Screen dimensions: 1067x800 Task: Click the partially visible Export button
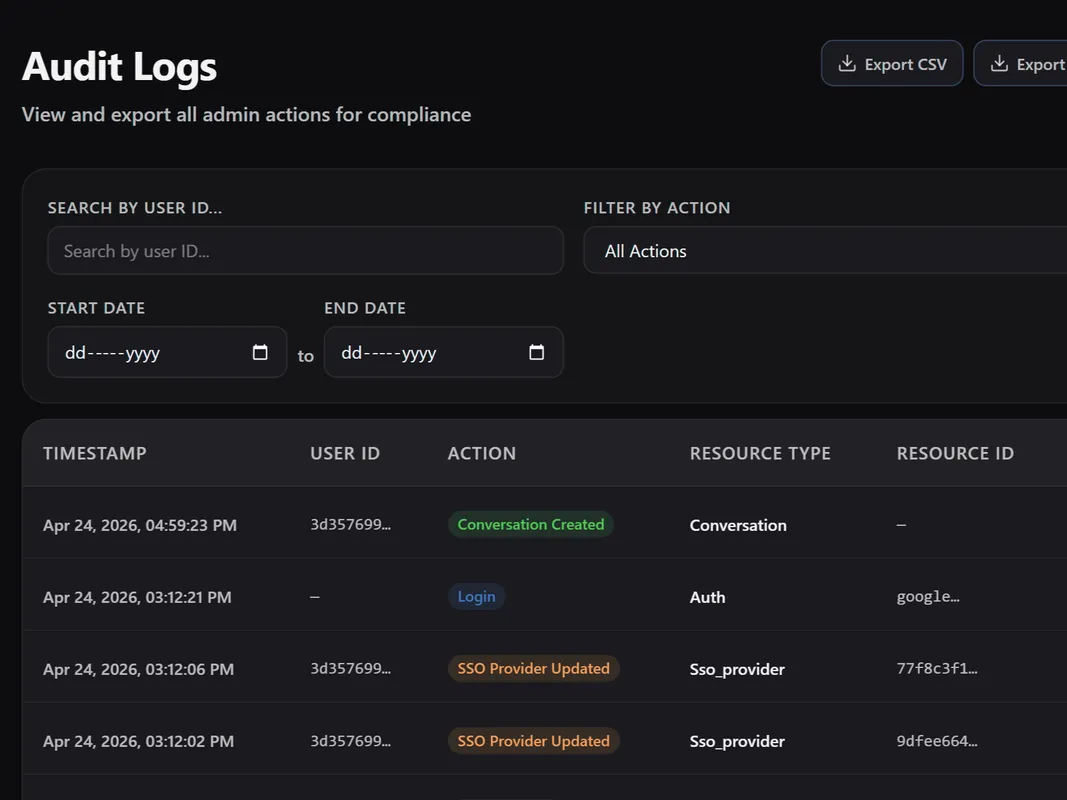[1021, 64]
